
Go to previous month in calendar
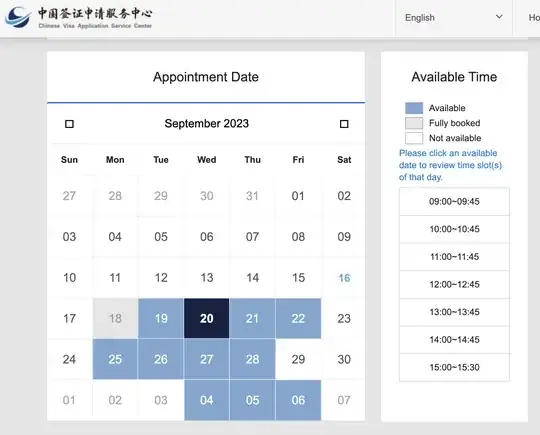click(69, 124)
